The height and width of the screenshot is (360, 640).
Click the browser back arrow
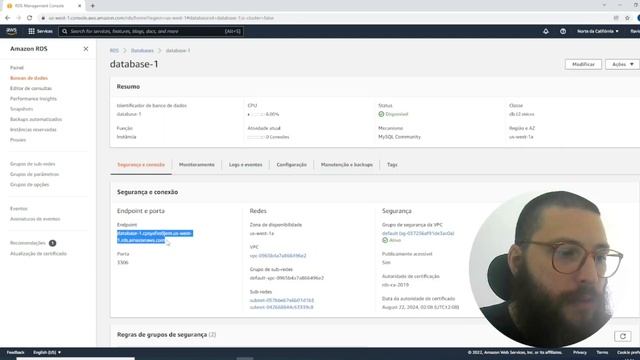[x=7, y=18]
